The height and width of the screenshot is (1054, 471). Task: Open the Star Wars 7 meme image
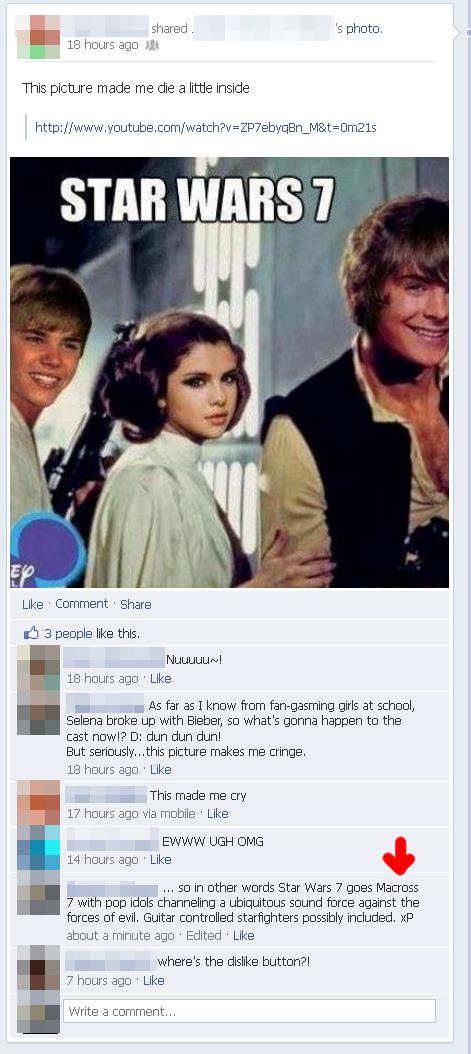[x=230, y=372]
